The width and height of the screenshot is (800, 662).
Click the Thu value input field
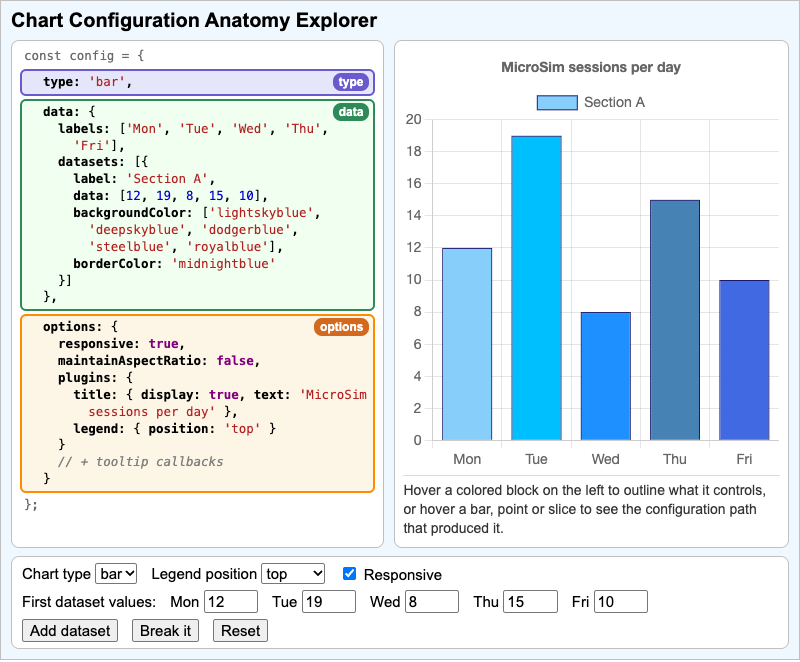click(531, 602)
